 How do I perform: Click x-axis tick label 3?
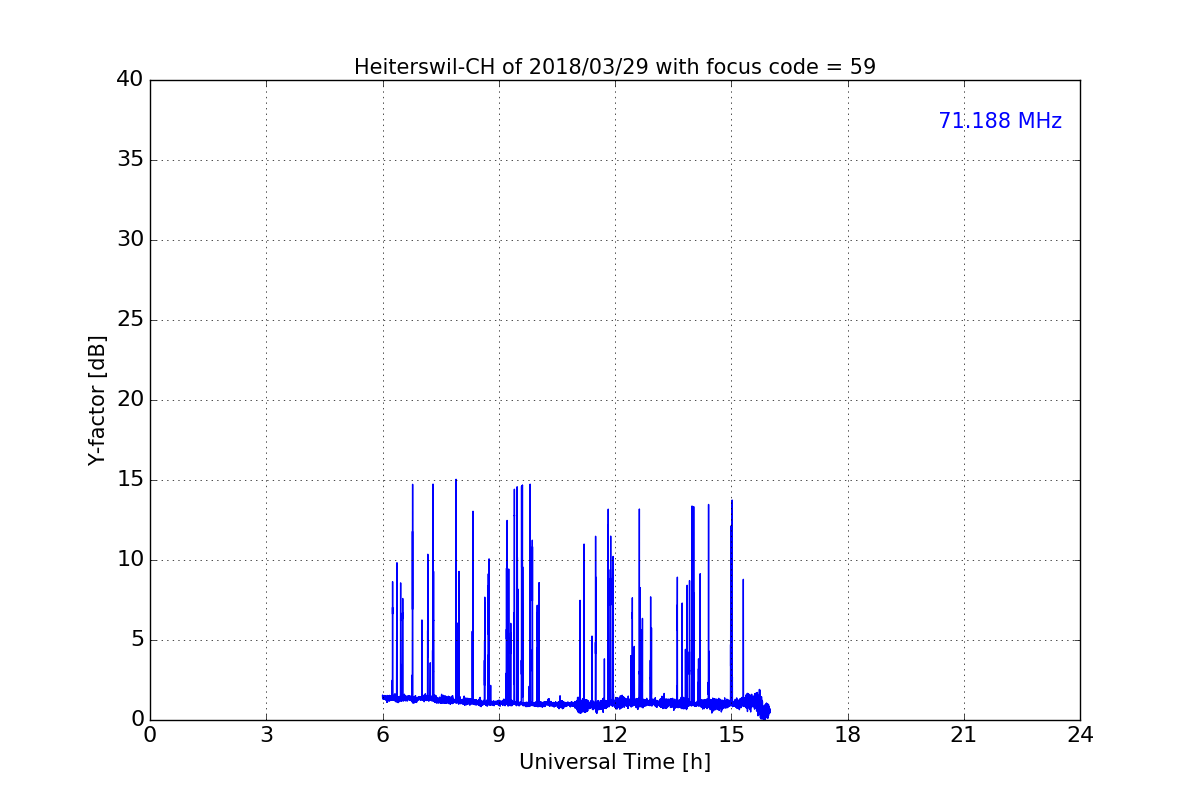(266, 735)
